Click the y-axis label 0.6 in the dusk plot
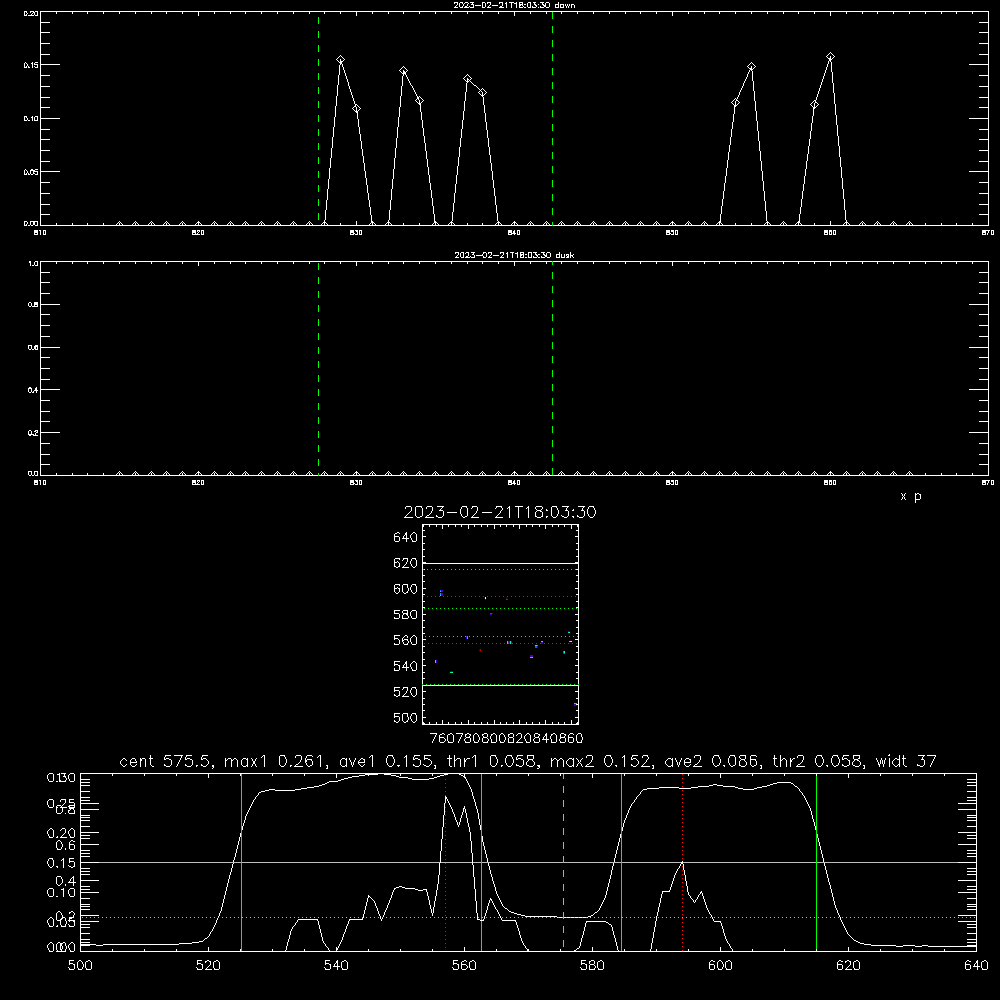This screenshot has height=1000, width=1000. pos(33,348)
